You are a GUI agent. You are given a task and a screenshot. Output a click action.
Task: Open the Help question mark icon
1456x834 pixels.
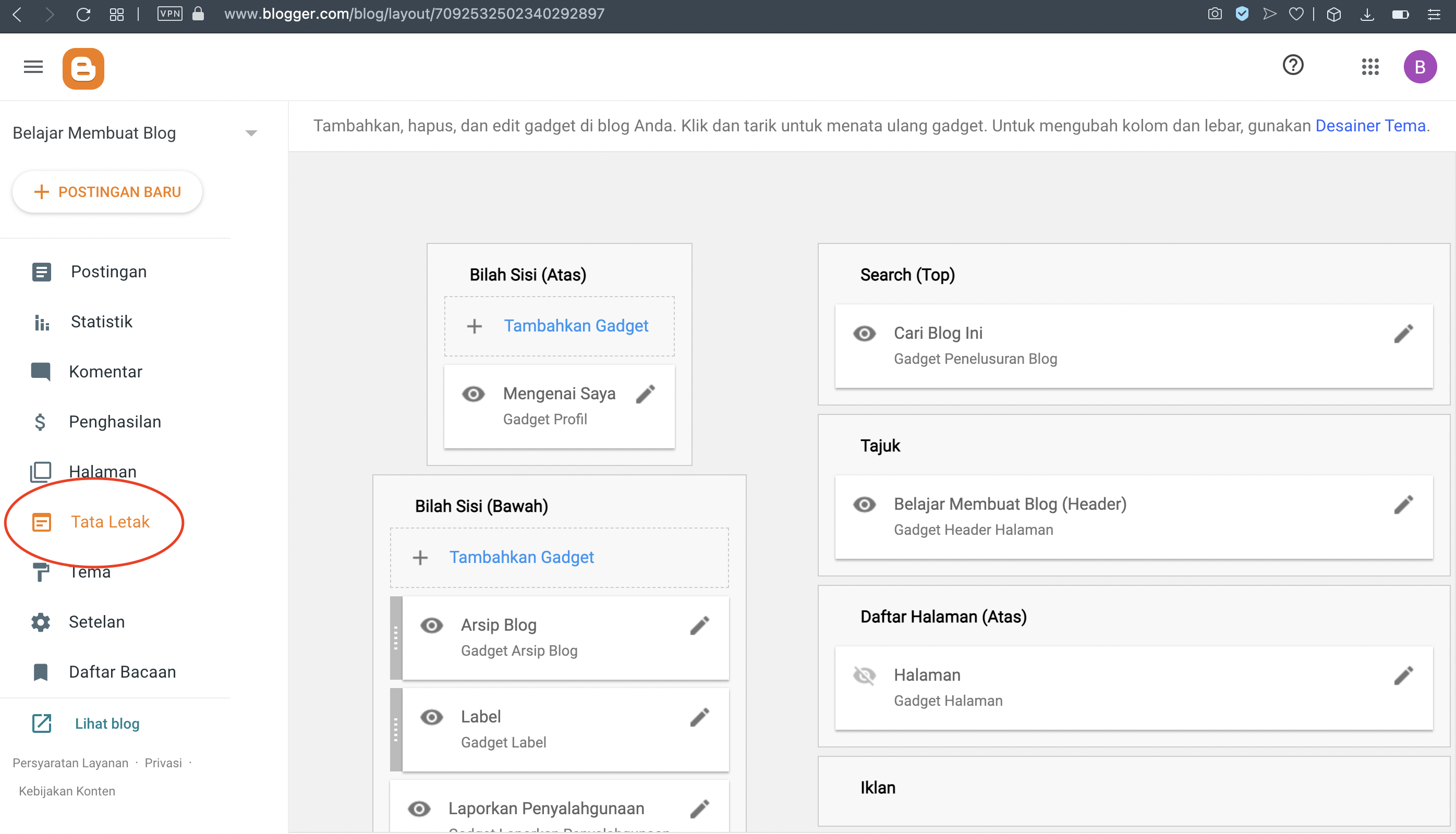pos(1293,65)
